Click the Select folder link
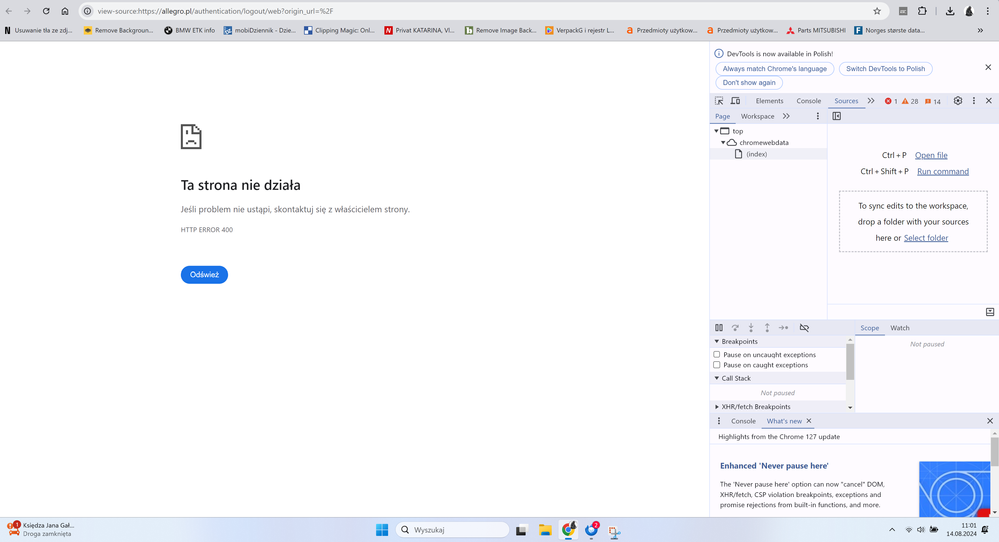 (925, 238)
